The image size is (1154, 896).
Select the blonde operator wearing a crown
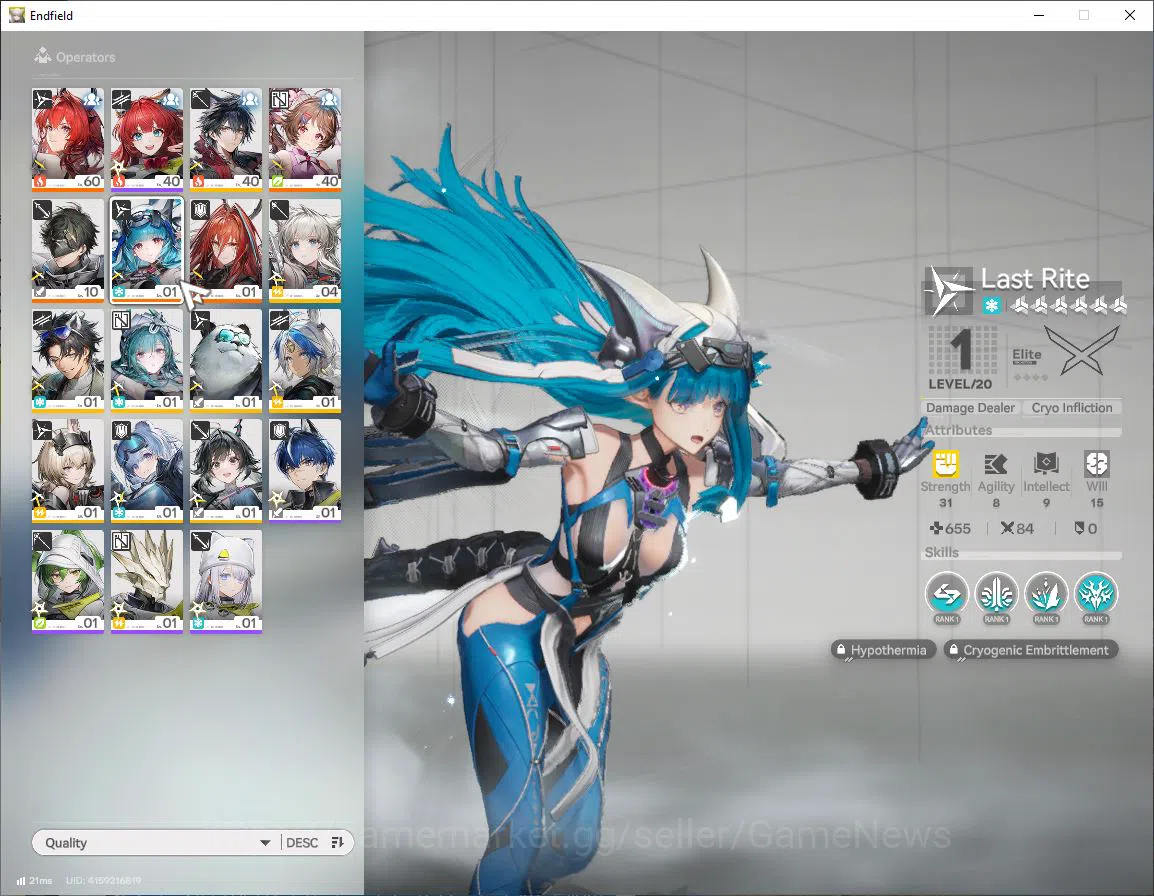coord(68,470)
